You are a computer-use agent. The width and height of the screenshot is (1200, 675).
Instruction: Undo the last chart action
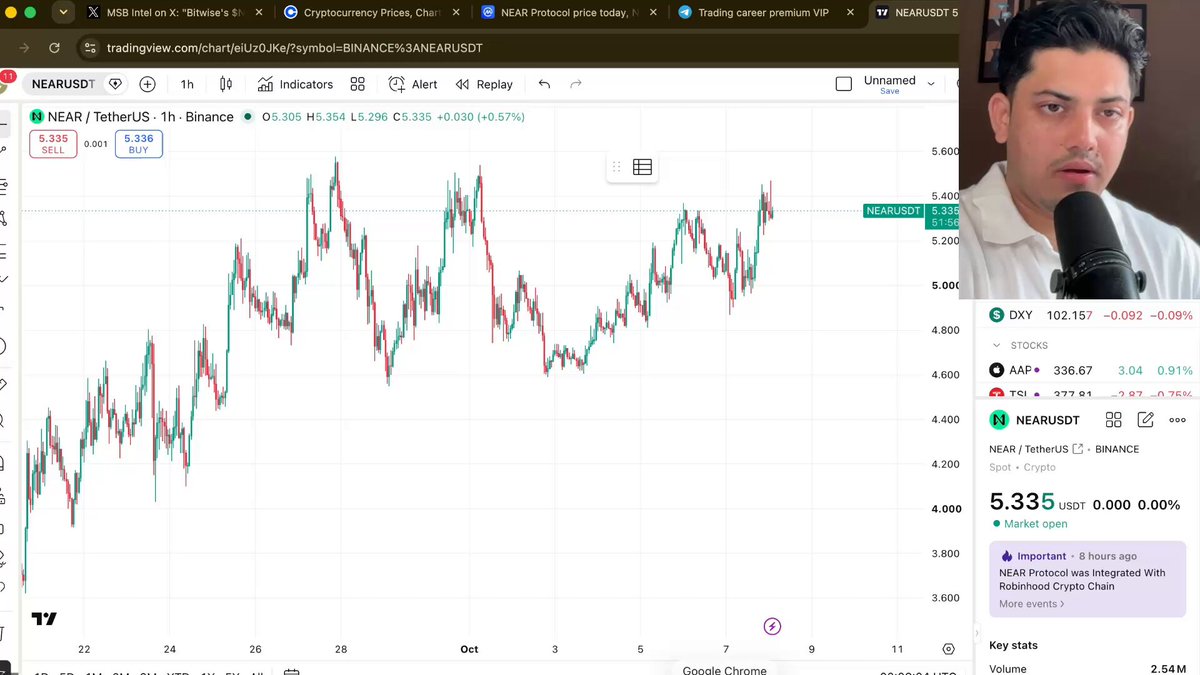(544, 84)
